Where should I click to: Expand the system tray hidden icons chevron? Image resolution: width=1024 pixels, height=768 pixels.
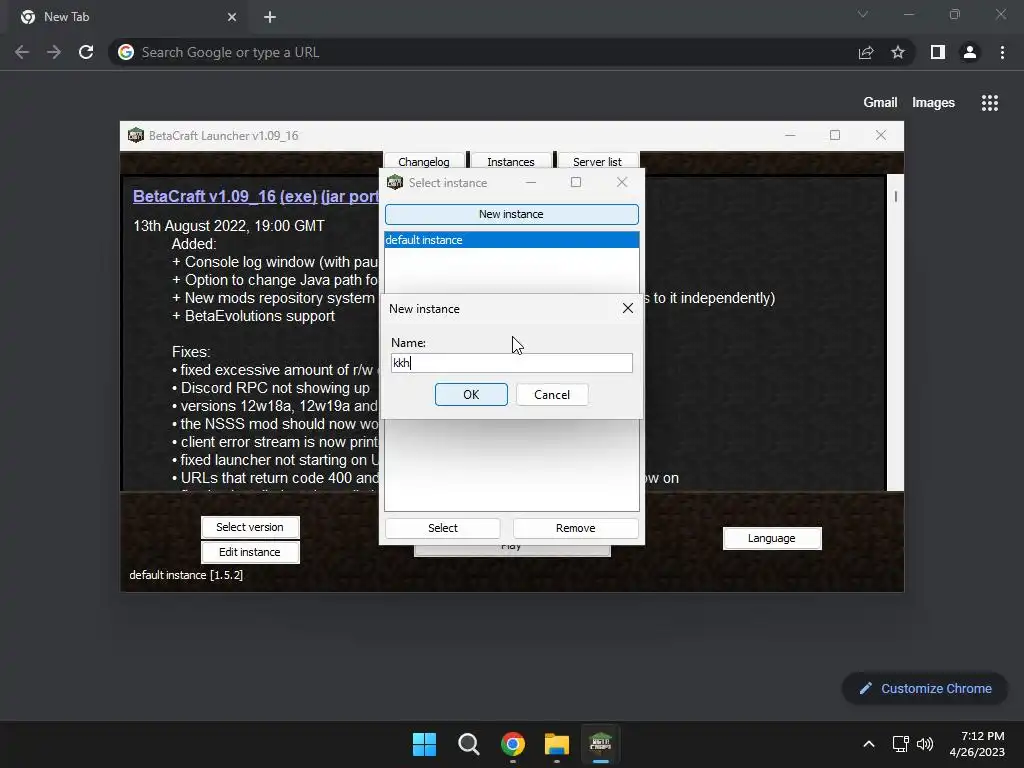click(x=869, y=744)
